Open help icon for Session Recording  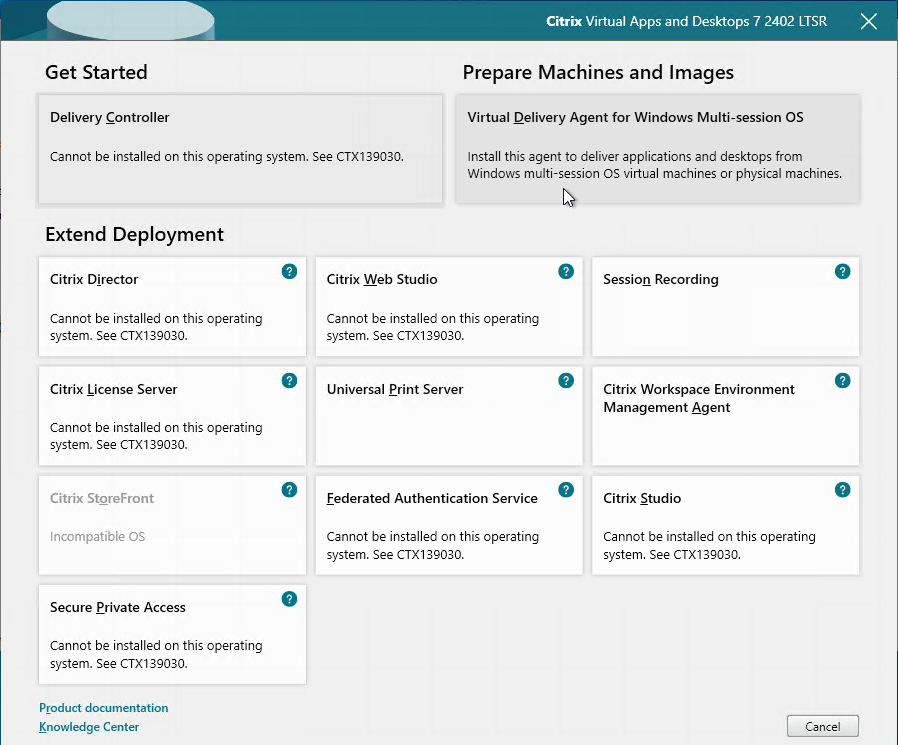click(842, 271)
